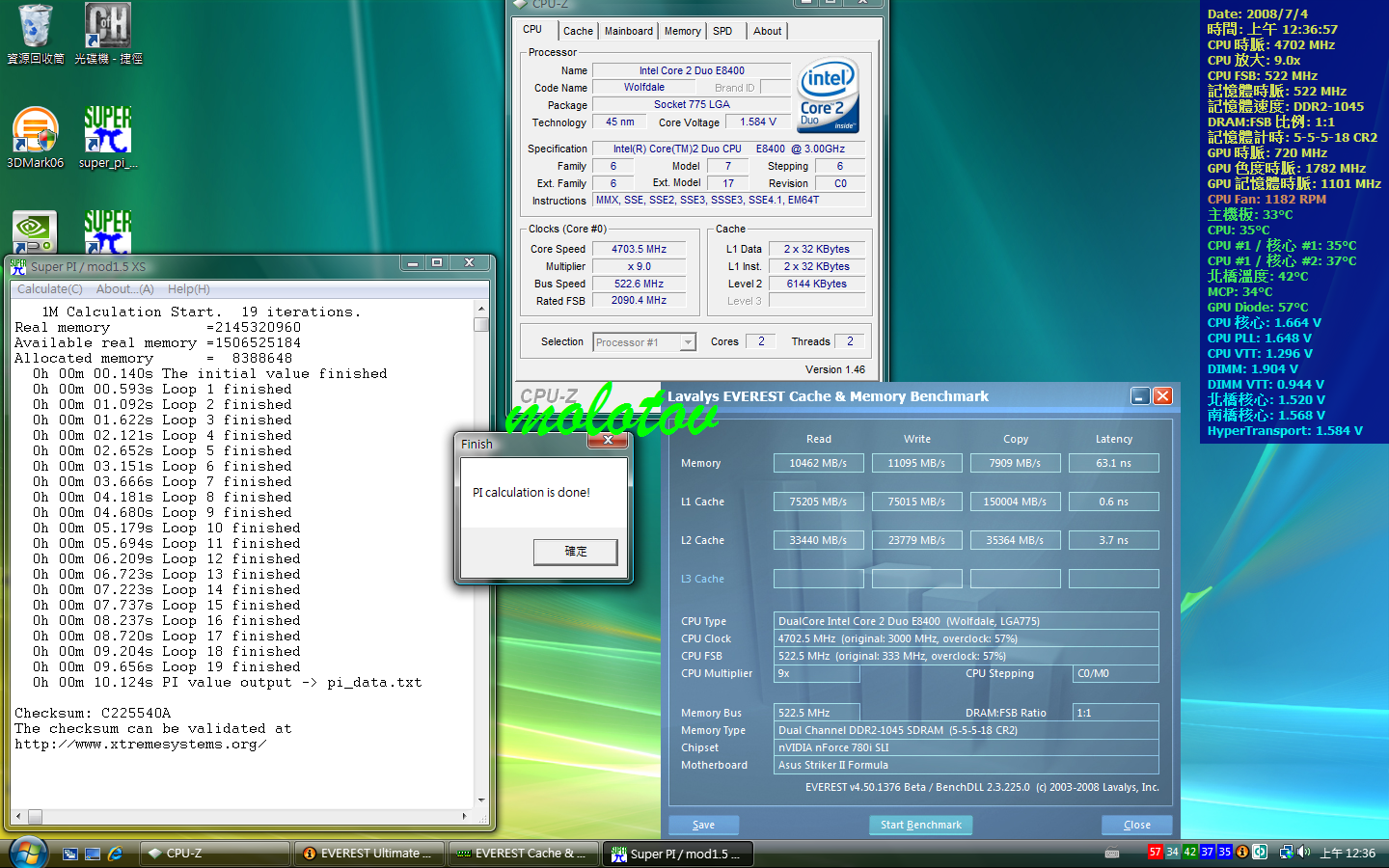Click the Super PI horizontal scrollbar left arrow
The image size is (1389, 868).
point(19,816)
